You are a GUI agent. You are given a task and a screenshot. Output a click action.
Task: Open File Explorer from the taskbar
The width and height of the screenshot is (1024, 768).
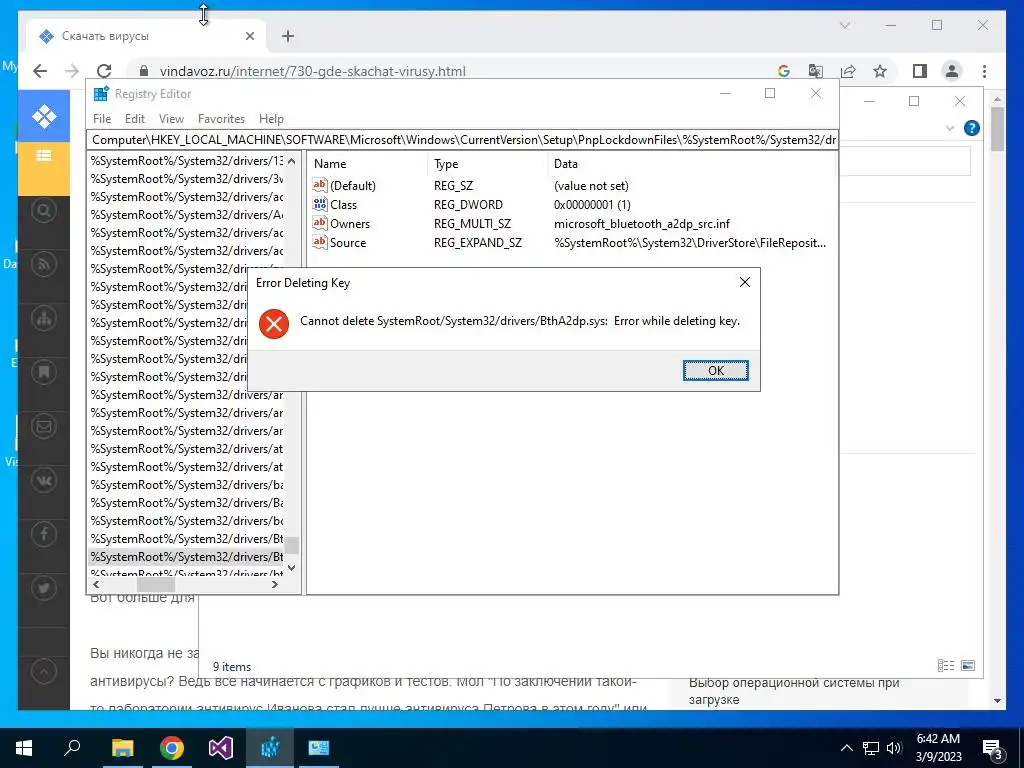click(x=122, y=748)
